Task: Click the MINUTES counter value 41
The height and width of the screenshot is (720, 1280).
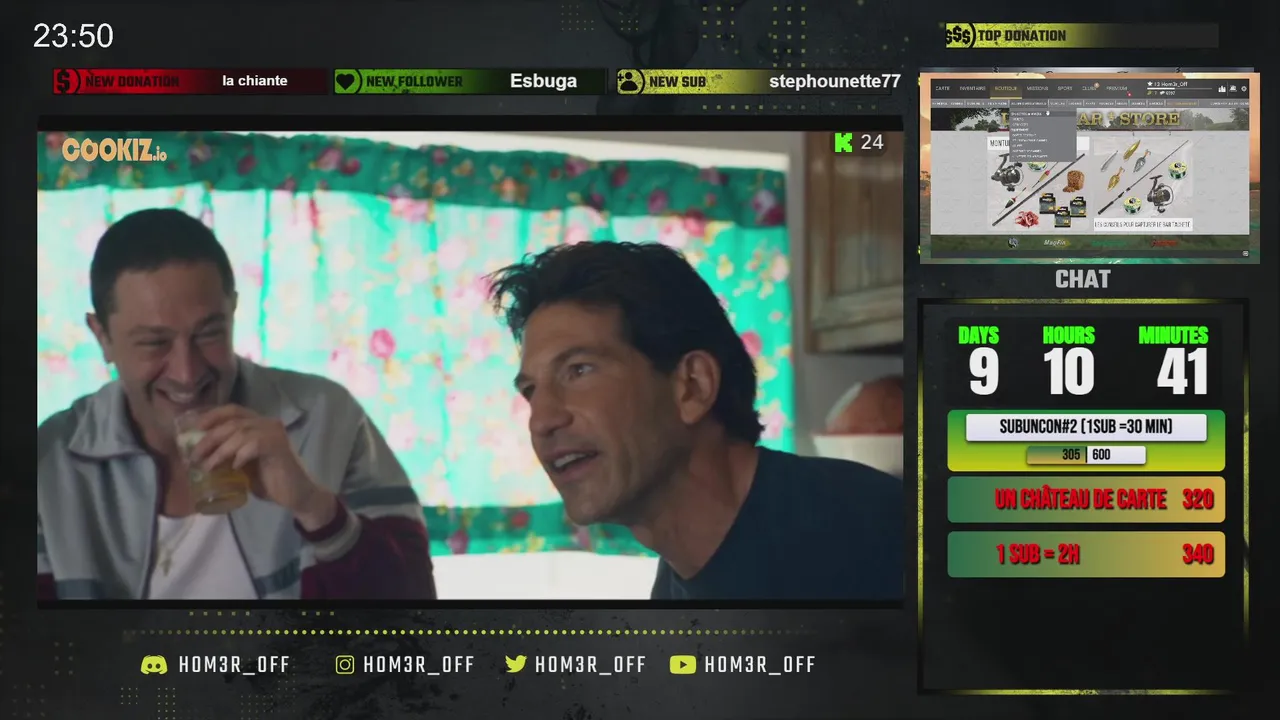Action: (x=1183, y=372)
